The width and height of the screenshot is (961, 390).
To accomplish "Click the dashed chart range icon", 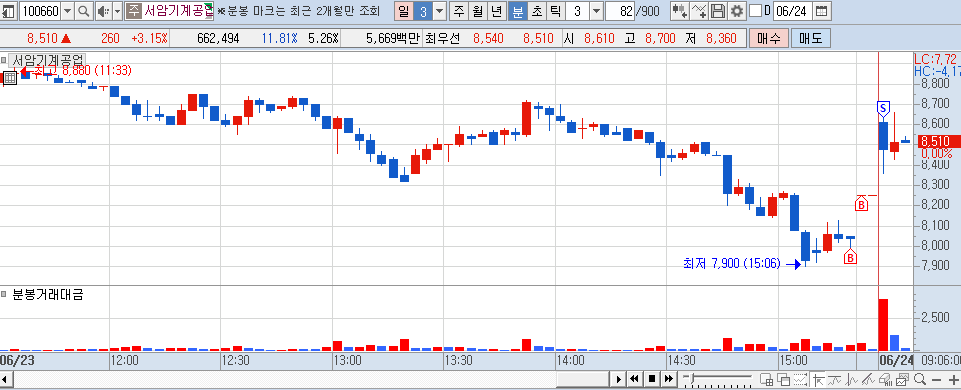I will (x=800, y=379).
